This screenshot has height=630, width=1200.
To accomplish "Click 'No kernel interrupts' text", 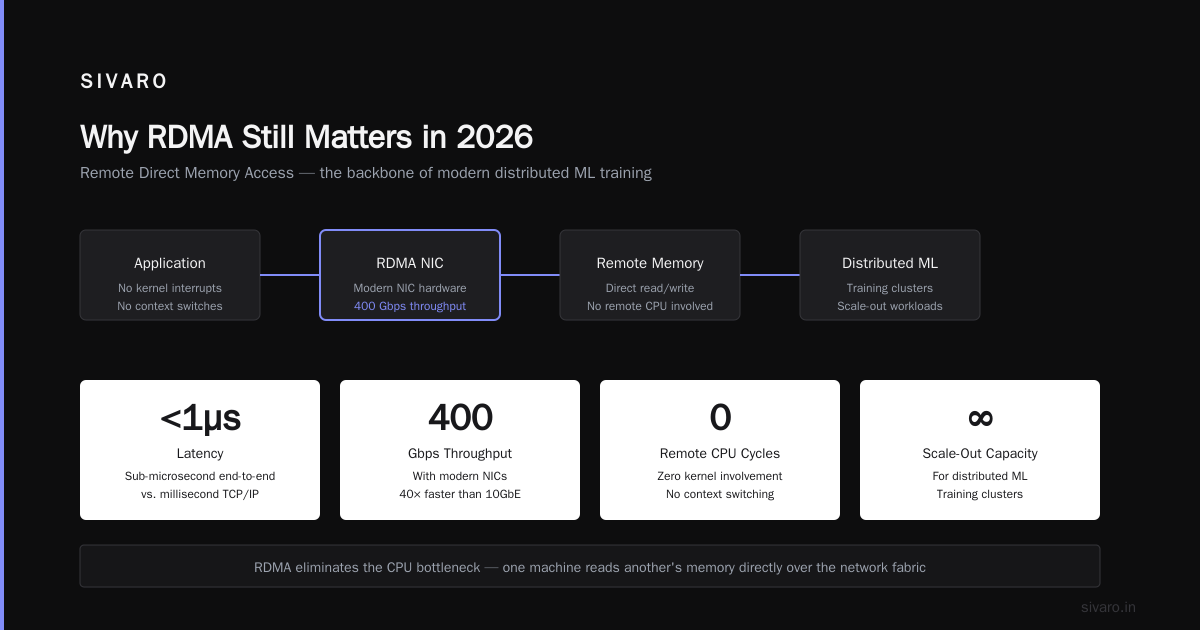I will point(170,288).
